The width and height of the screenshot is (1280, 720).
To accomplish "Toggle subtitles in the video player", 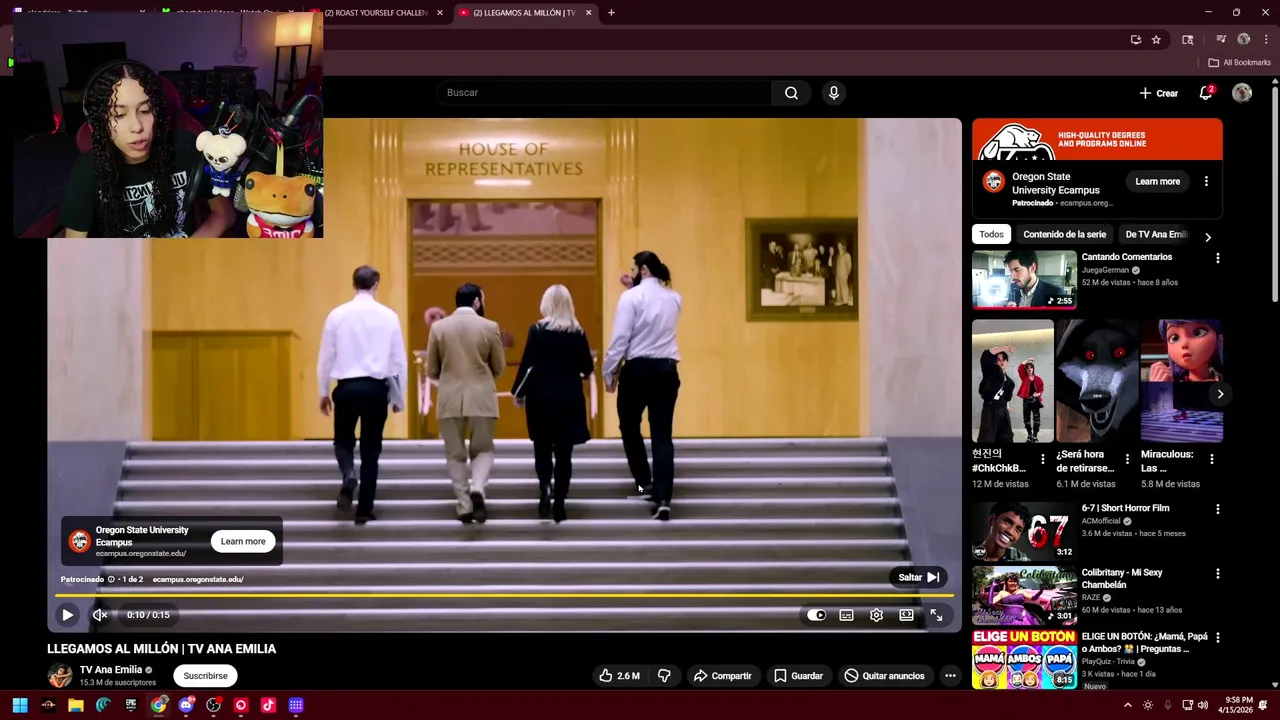I will [846, 615].
